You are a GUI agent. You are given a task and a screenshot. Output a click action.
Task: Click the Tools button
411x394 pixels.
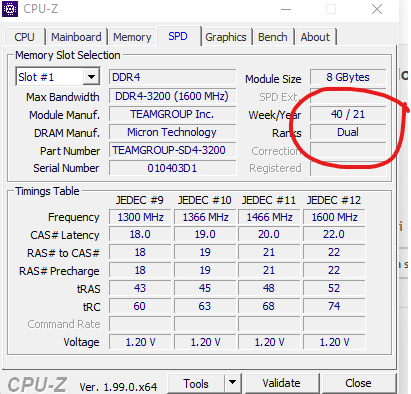(x=196, y=383)
